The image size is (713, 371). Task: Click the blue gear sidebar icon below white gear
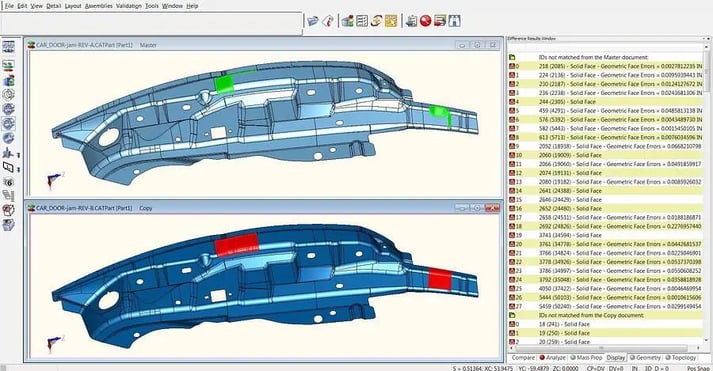[x=8, y=109]
